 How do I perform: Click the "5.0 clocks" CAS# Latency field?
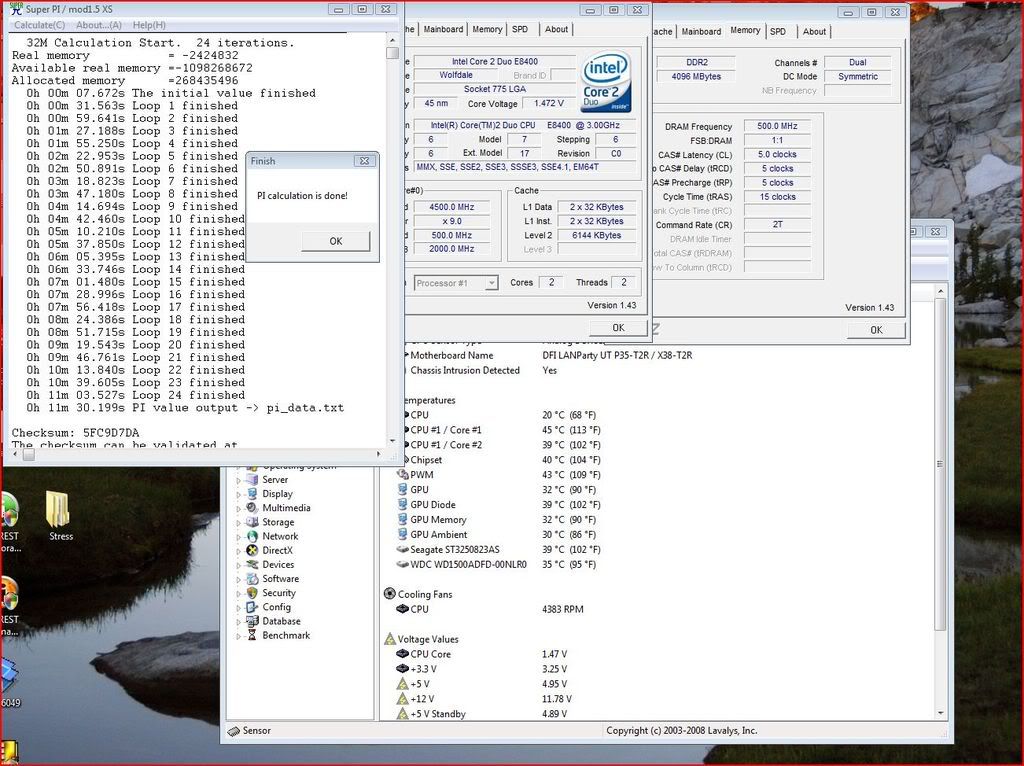(x=777, y=155)
